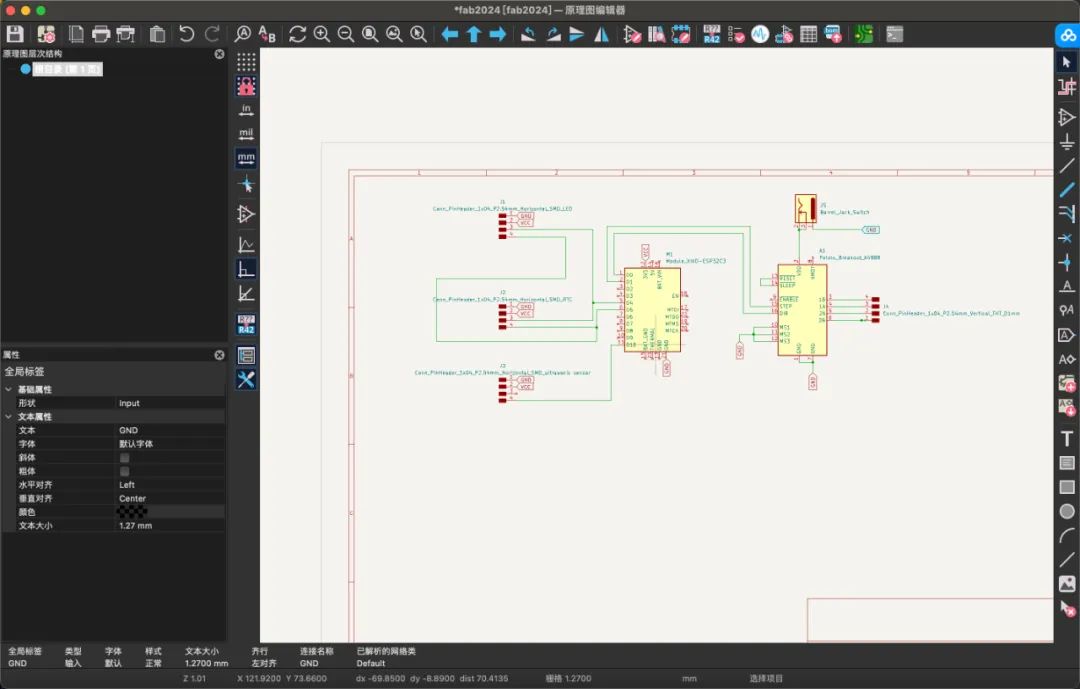Undo the last edit
1080x689 pixels.
pyautogui.click(x=186, y=34)
